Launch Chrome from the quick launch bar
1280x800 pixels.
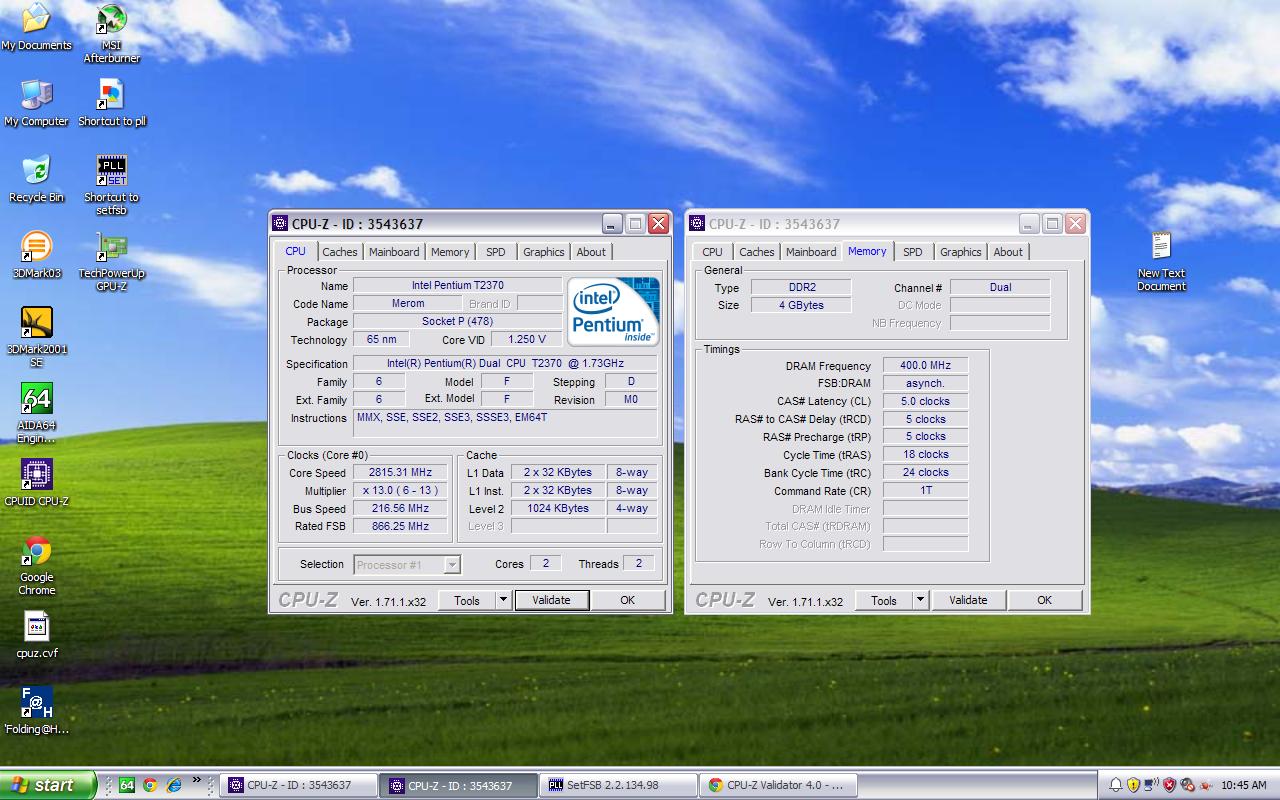[x=150, y=785]
